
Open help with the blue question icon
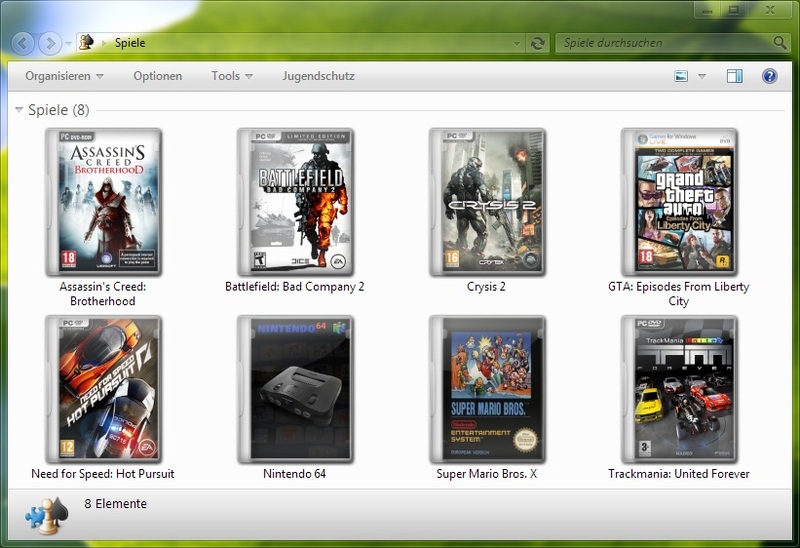point(769,76)
